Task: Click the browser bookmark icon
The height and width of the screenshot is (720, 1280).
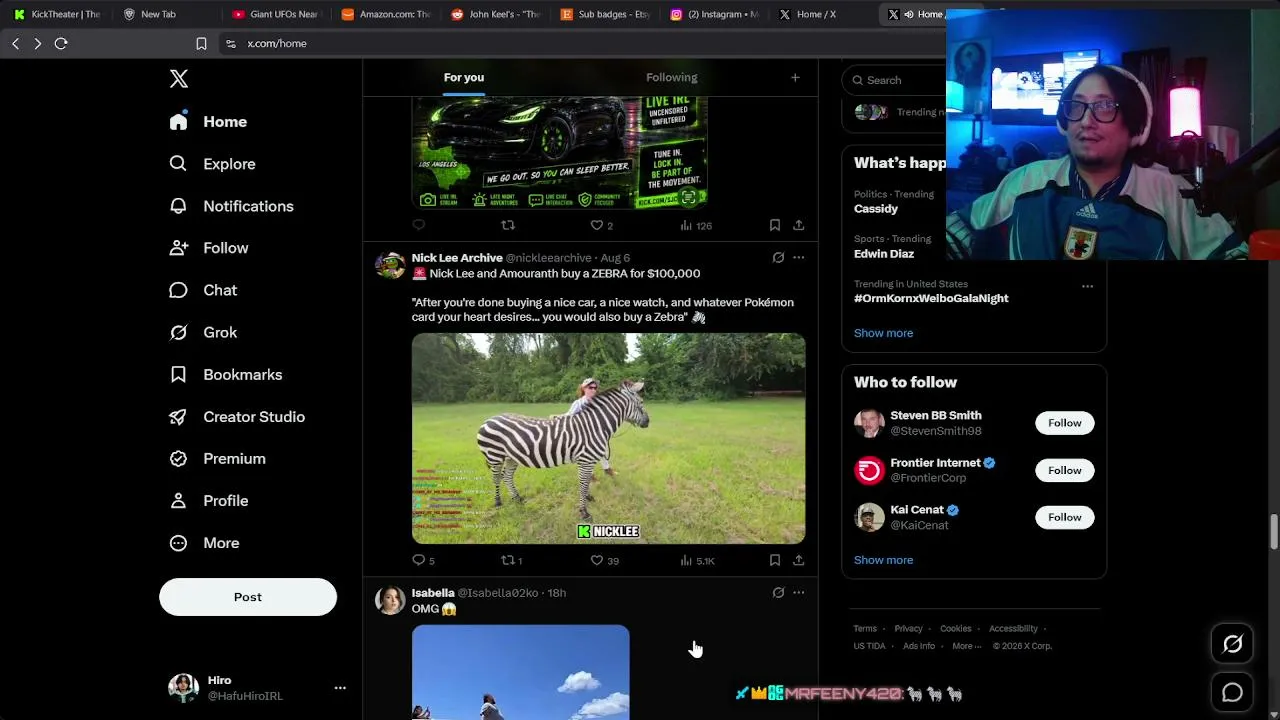Action: click(201, 43)
